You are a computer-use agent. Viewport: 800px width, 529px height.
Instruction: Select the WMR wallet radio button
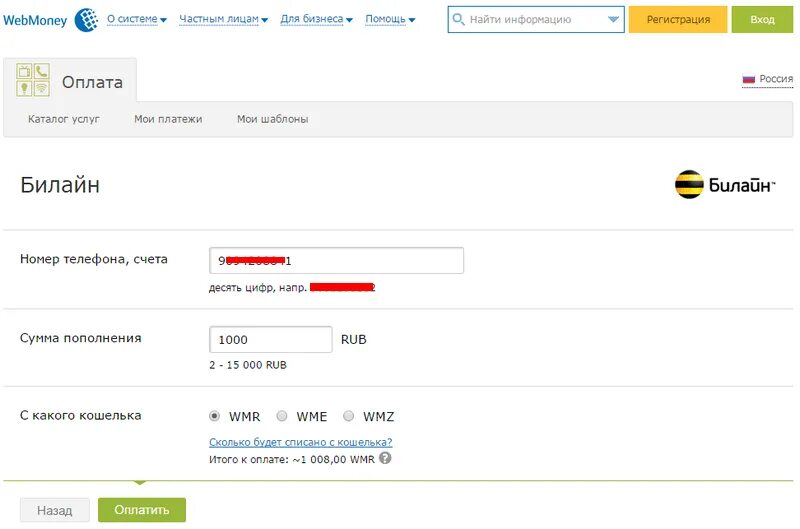click(214, 416)
